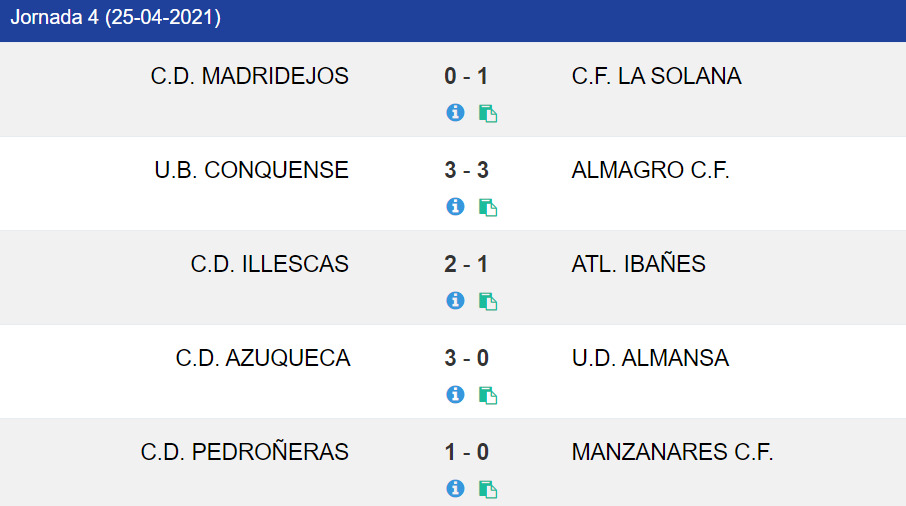Select the 3 - 0 match score
This screenshot has height=506, width=906.
[466, 358]
